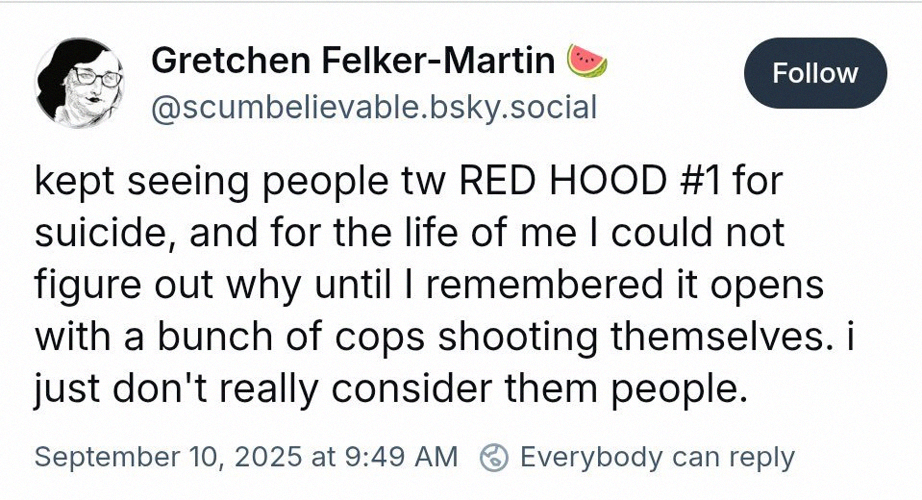
Task: Click the globe reply-settings icon
Action: pyautogui.click(x=494, y=458)
